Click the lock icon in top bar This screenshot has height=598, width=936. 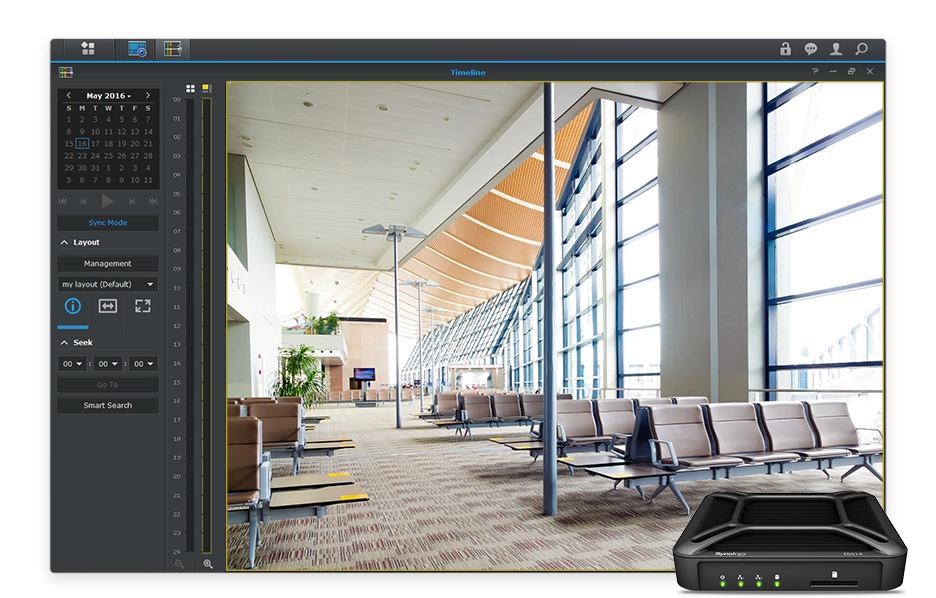[x=786, y=49]
